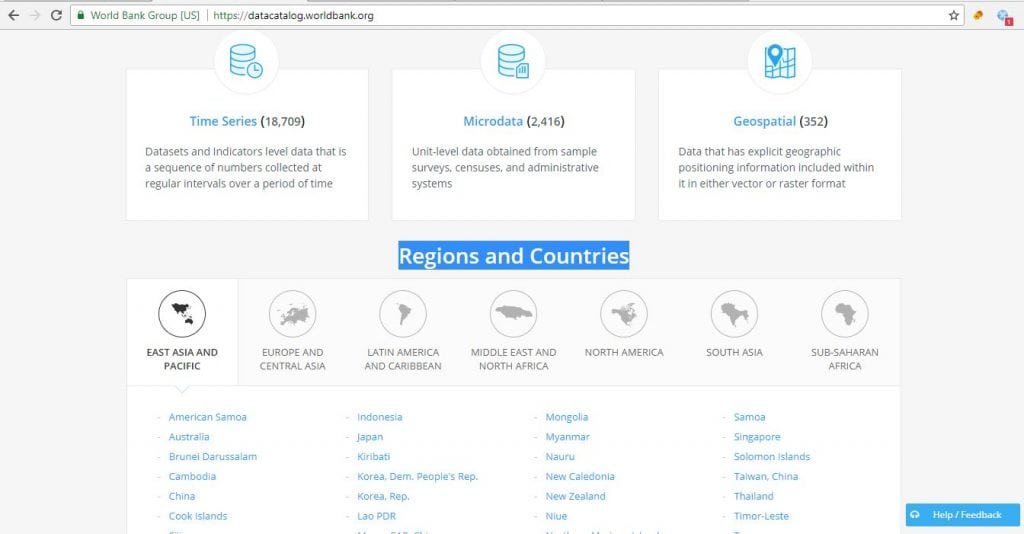
Task: Open the New Caledonia link
Action: click(x=580, y=477)
